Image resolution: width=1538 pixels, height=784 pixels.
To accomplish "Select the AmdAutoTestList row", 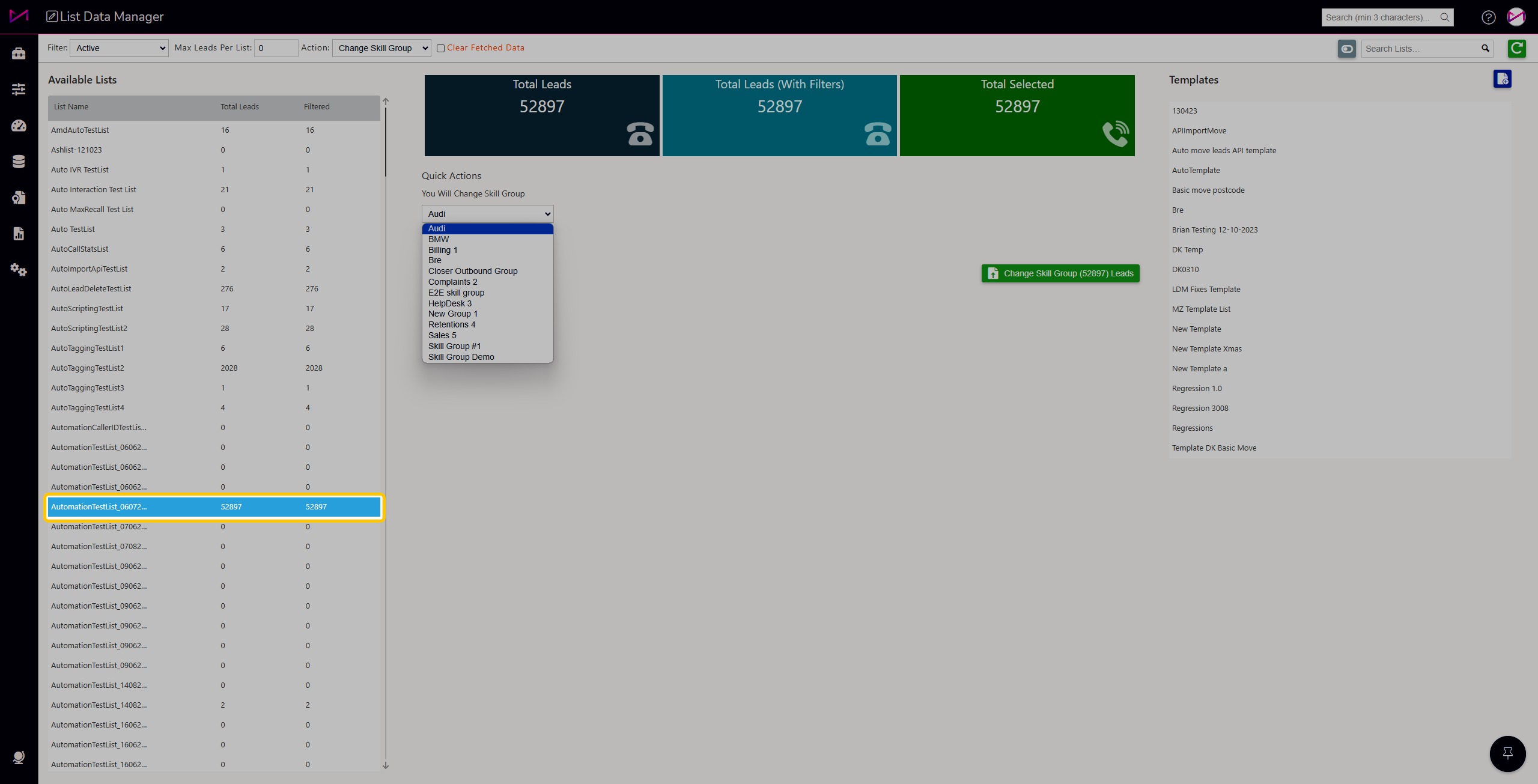I will pos(214,130).
